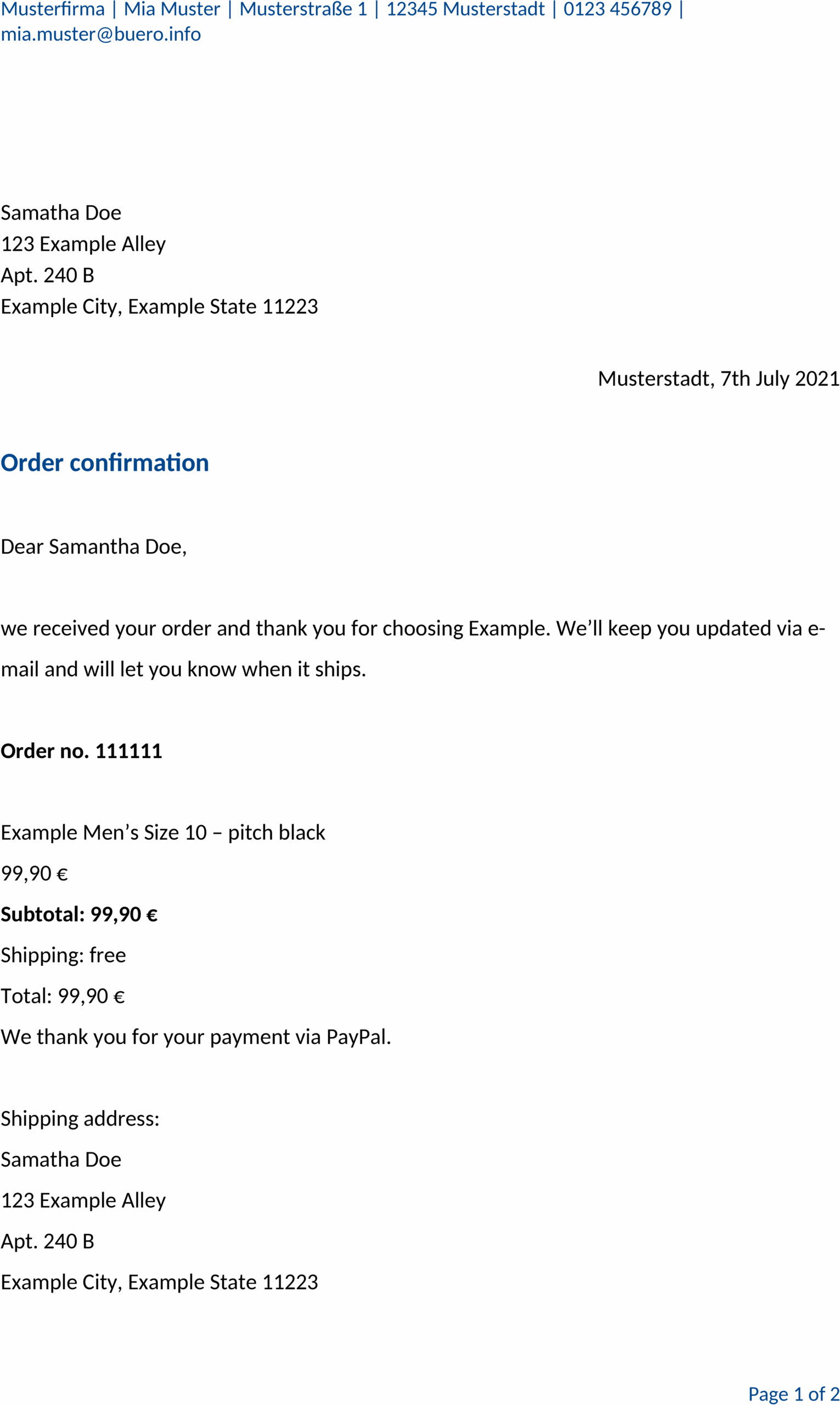Click the PayPal payment thank-you sentence

196,1037
